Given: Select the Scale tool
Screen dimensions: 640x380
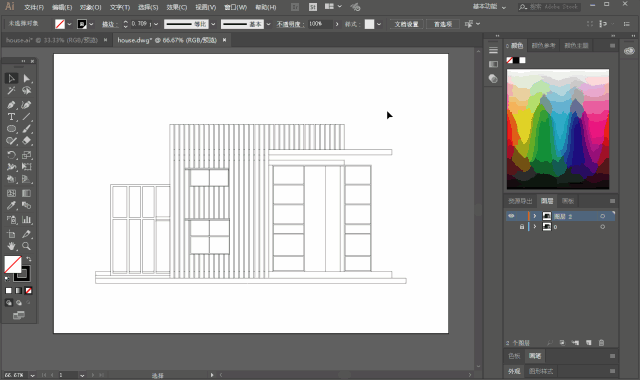Looking at the screenshot, I should coord(27,155).
